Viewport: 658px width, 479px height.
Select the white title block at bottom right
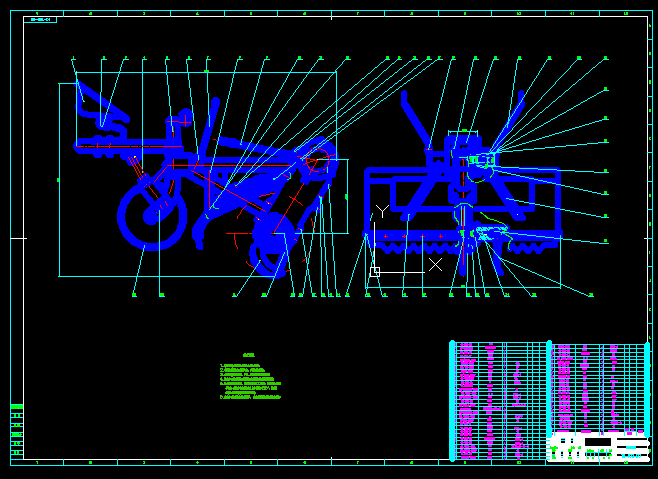coord(598,447)
